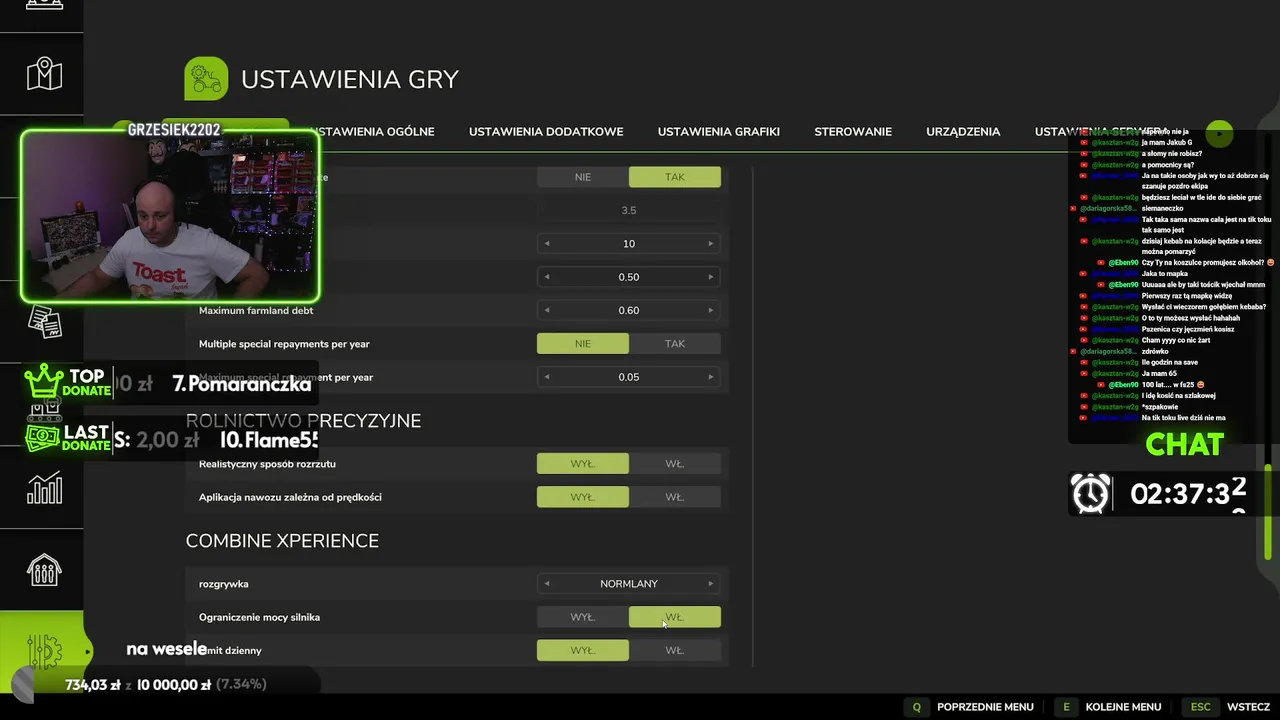Screen dimensions: 1280x720
Task: Increase the 0.50 value with right arrow
Action: click(x=711, y=277)
